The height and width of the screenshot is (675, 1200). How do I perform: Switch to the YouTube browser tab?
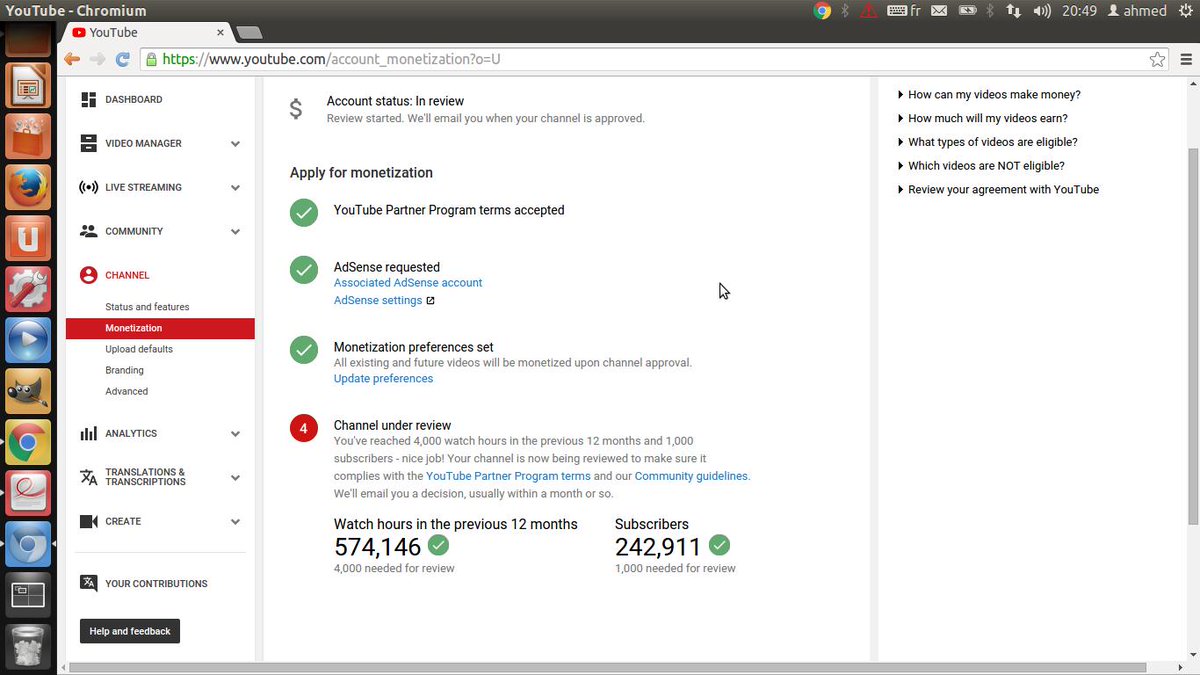[x=145, y=33]
